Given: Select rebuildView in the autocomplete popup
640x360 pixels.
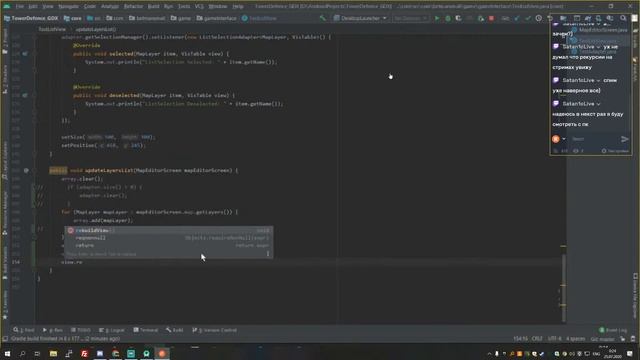Looking at the screenshot, I should click(169, 230).
